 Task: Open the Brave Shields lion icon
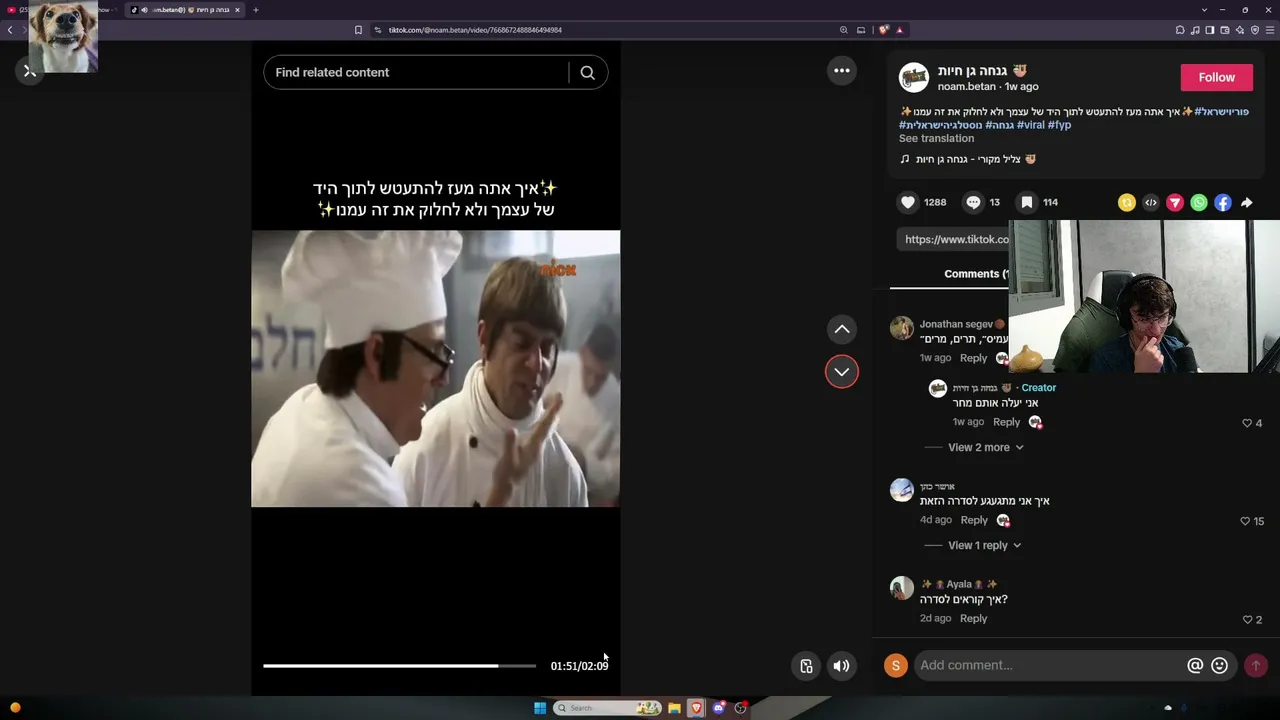pos(883,30)
